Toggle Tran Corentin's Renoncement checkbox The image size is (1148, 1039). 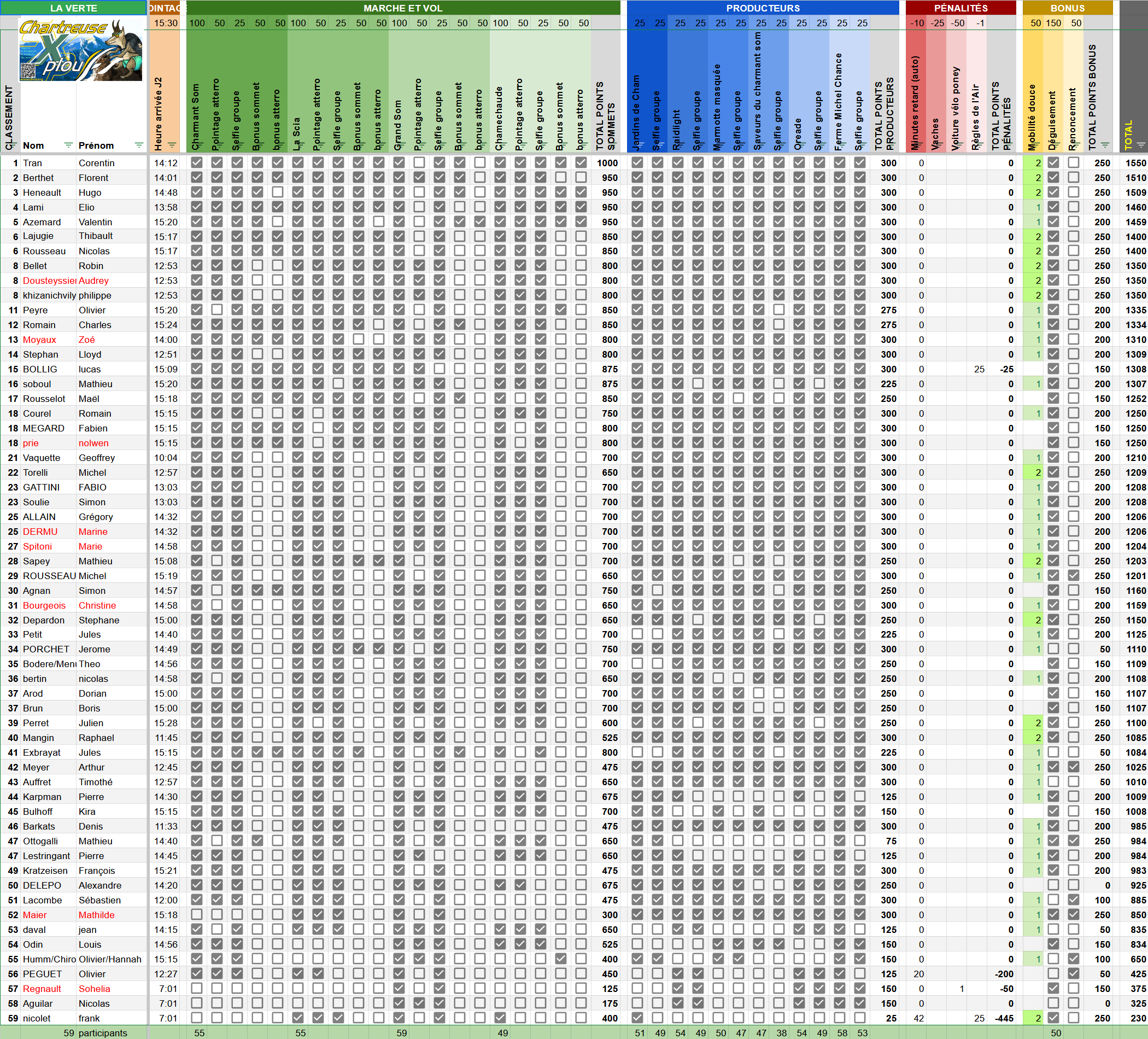point(1074,163)
